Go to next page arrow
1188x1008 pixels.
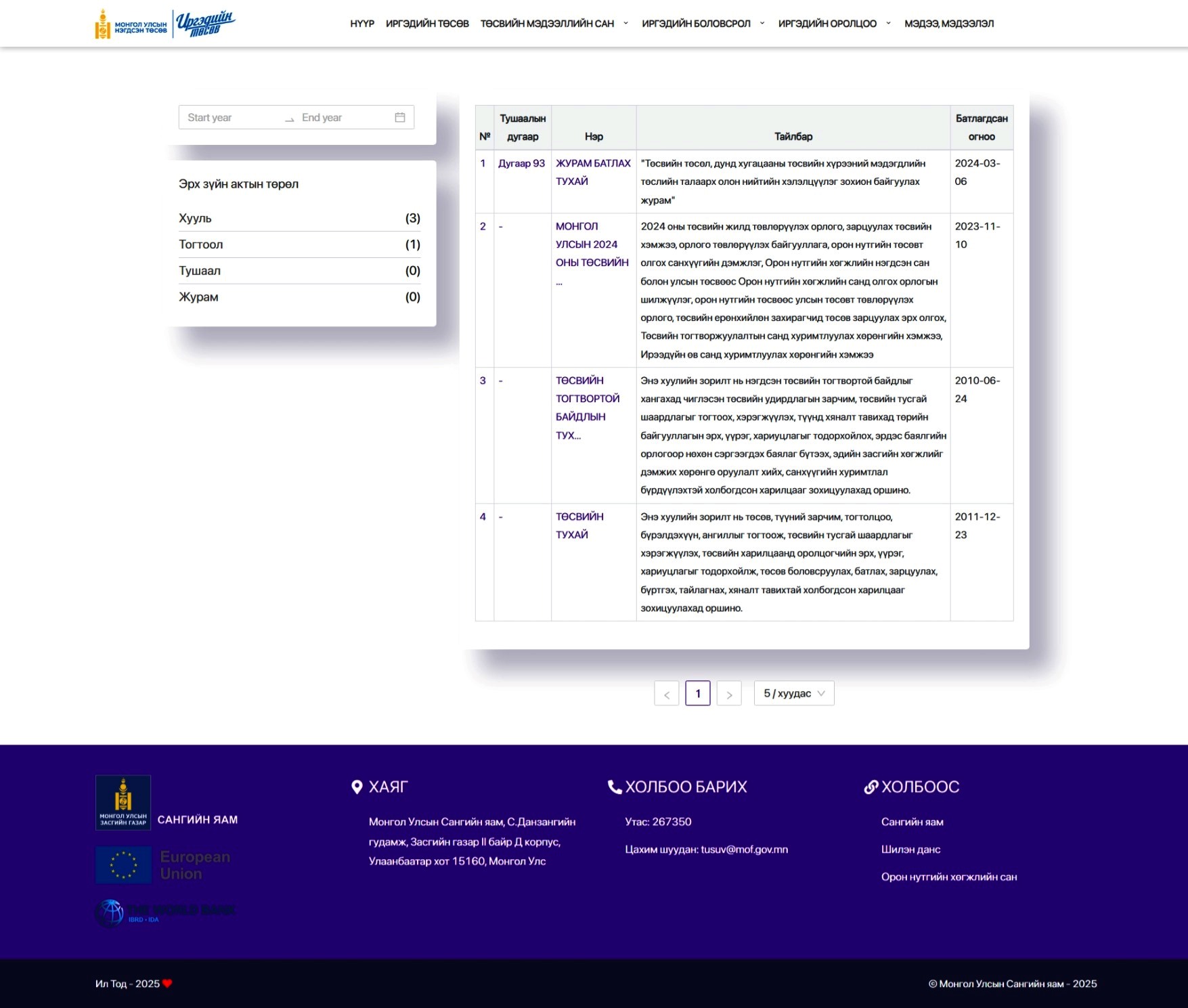[x=729, y=694]
